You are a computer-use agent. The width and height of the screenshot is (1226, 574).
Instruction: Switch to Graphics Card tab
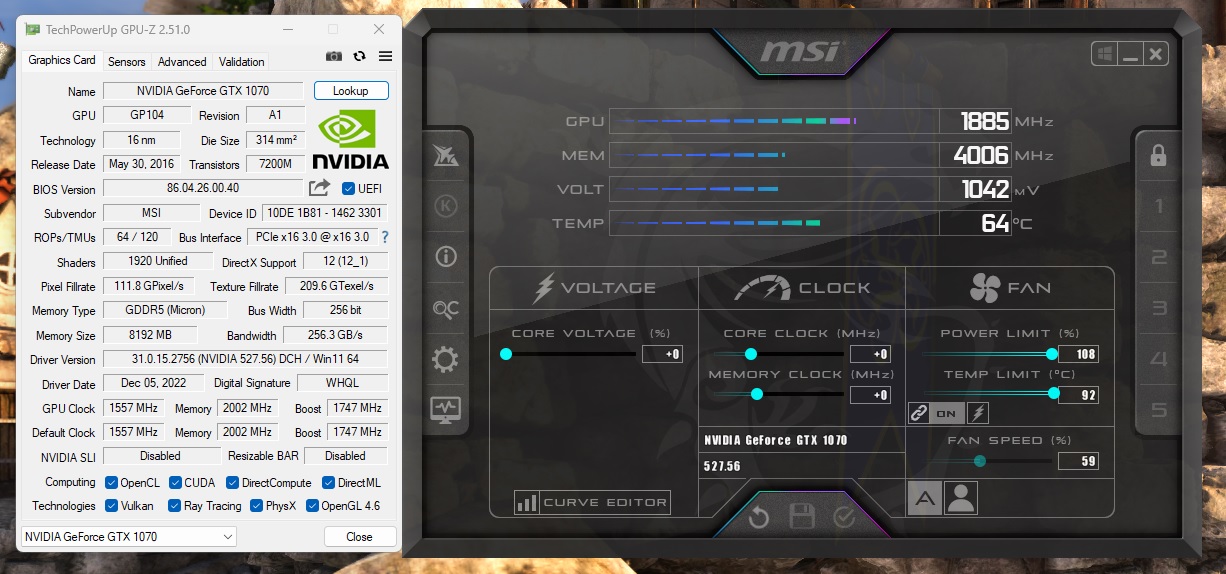tap(62, 60)
